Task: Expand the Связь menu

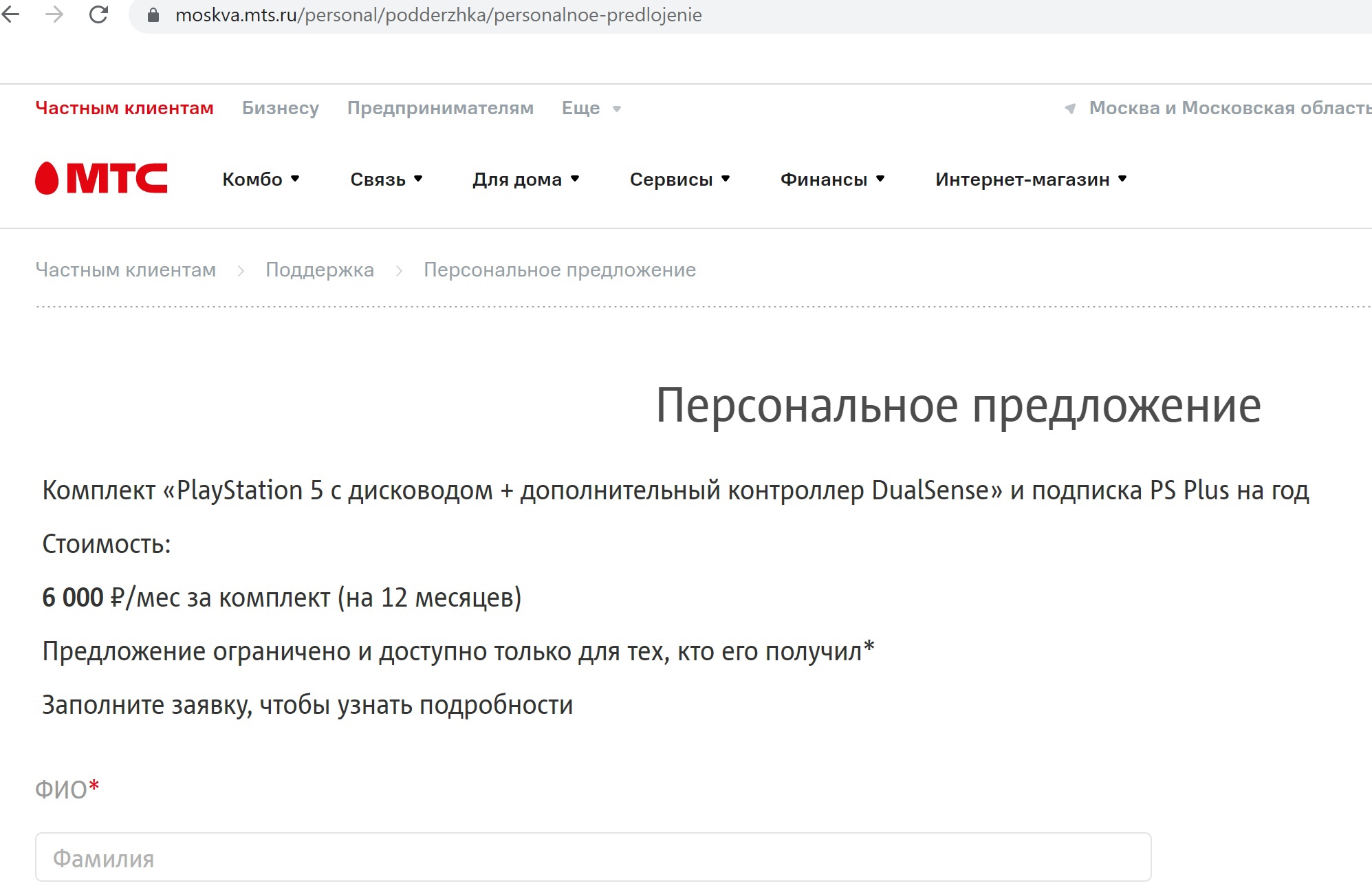Action: coord(386,179)
